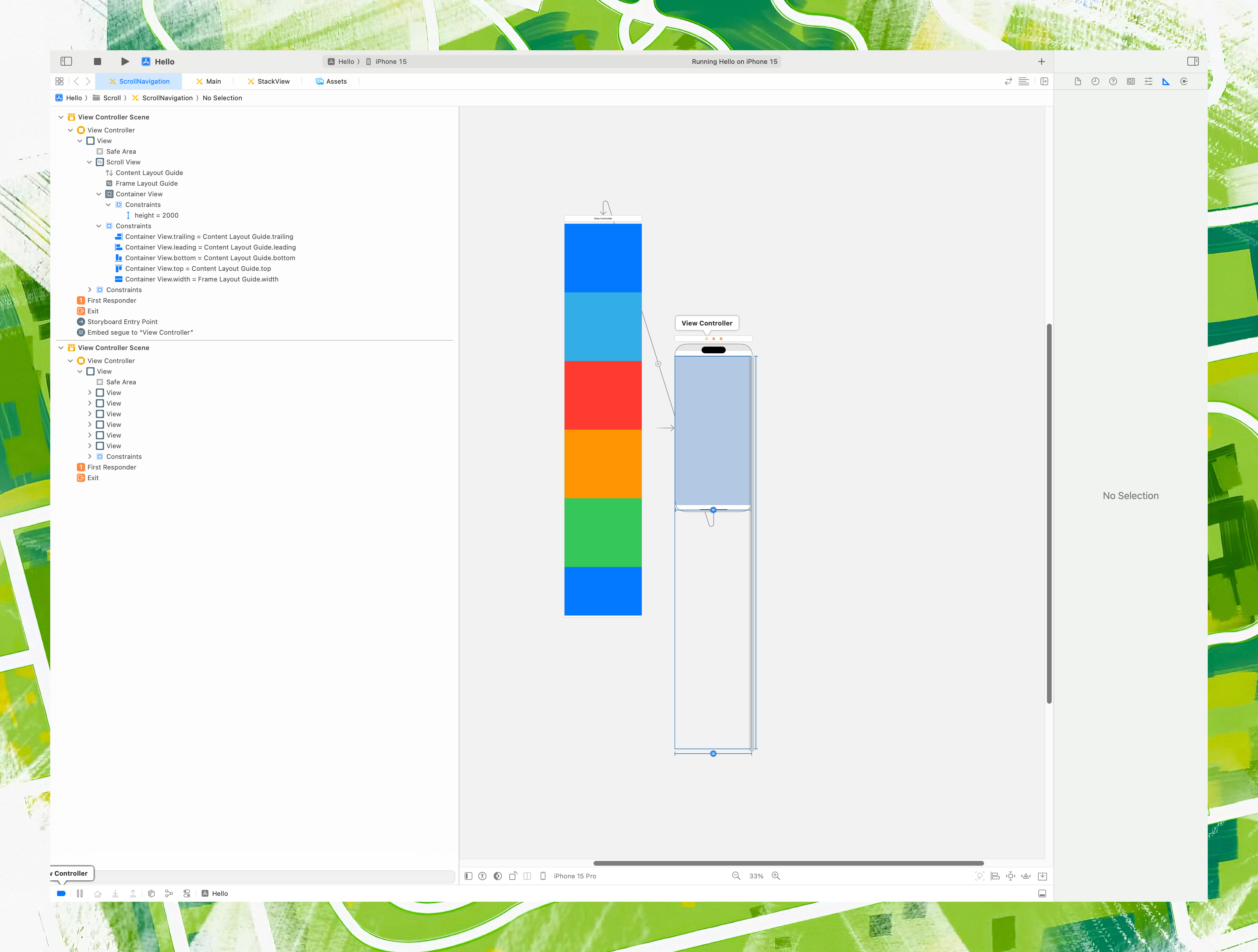The height and width of the screenshot is (952, 1258).
Task: Open the Align constraints icon
Action: click(995, 876)
